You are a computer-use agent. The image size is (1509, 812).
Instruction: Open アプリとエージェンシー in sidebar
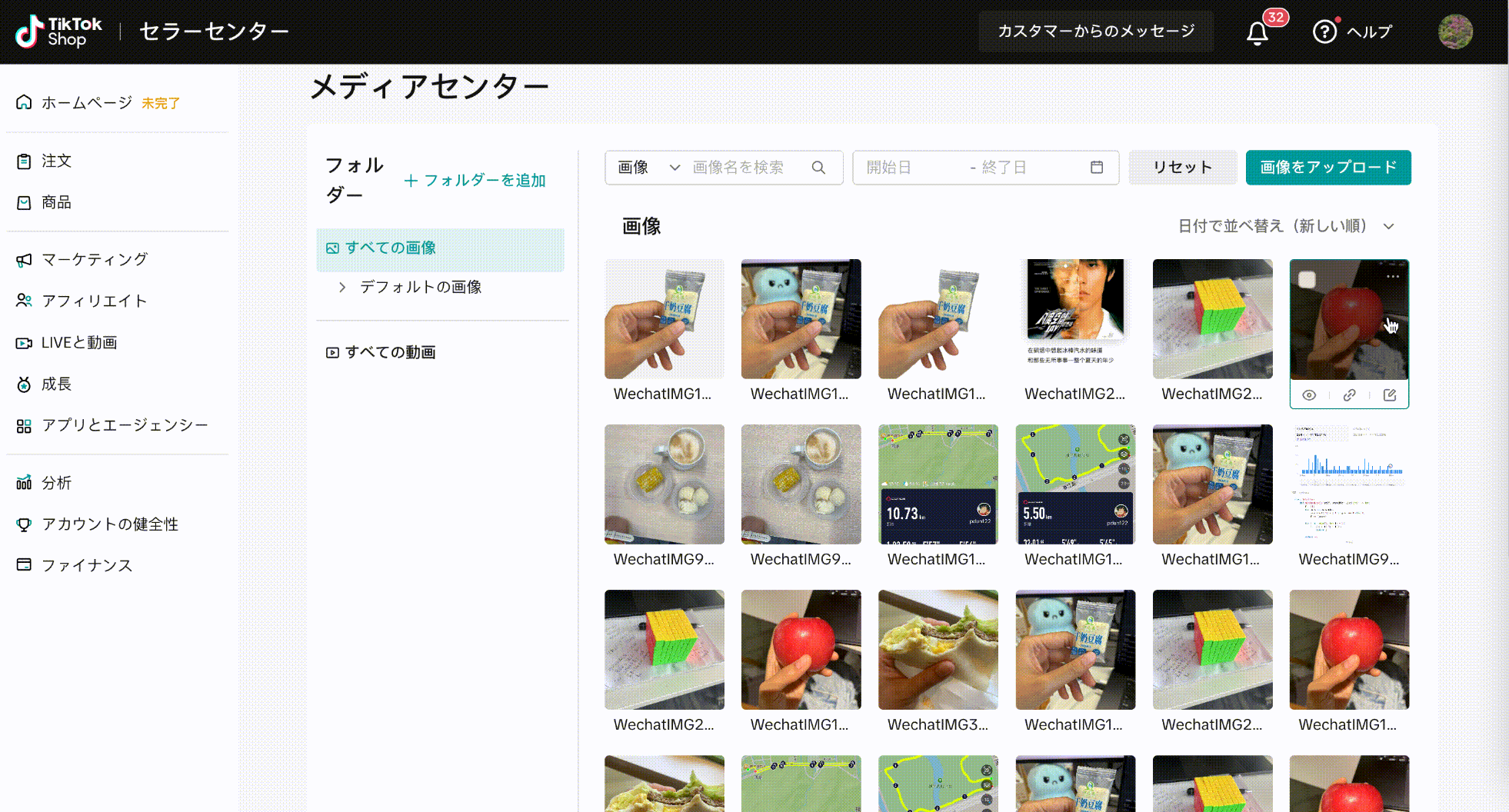112,425
